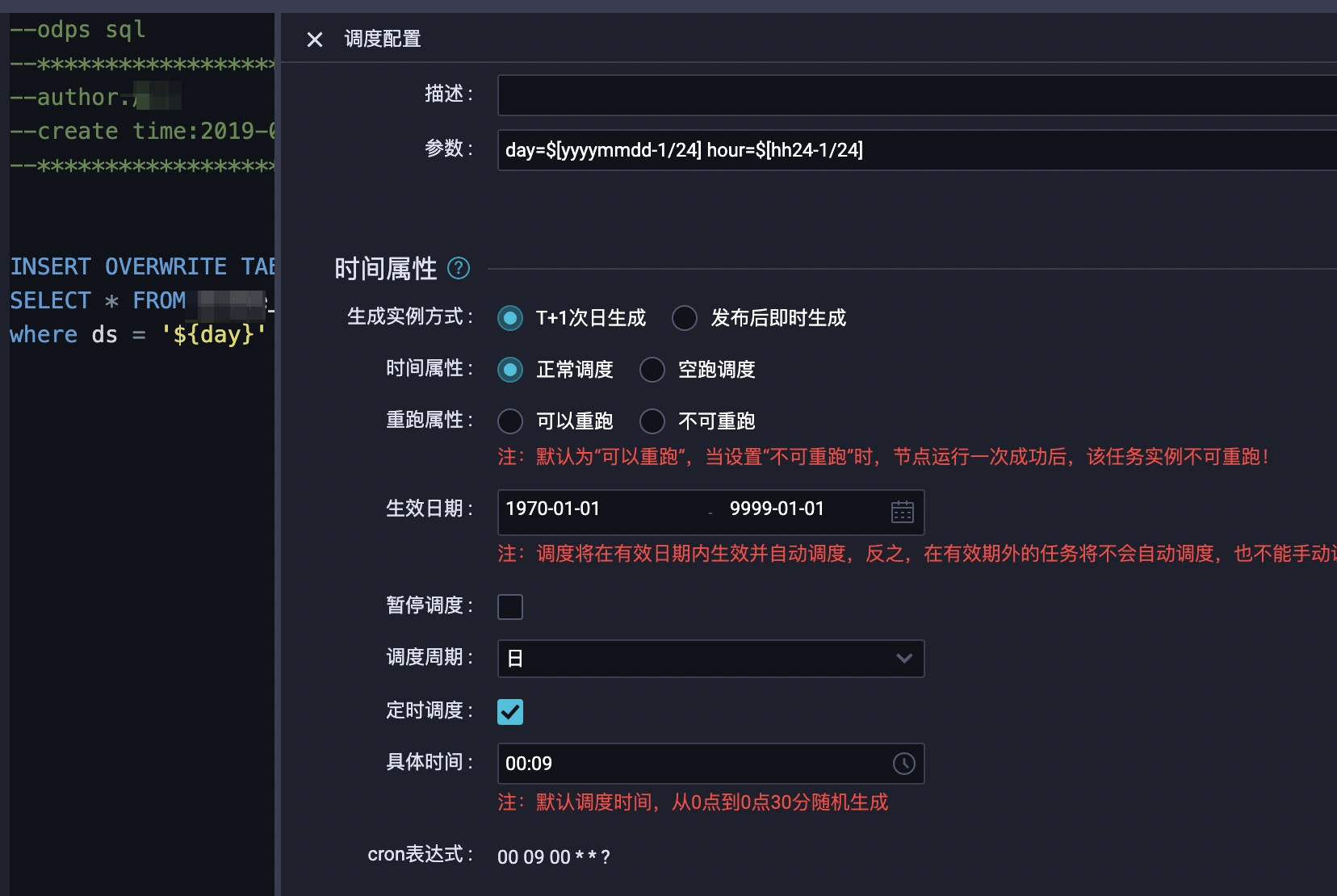Click the where ds = '${day}' line

pos(138,334)
